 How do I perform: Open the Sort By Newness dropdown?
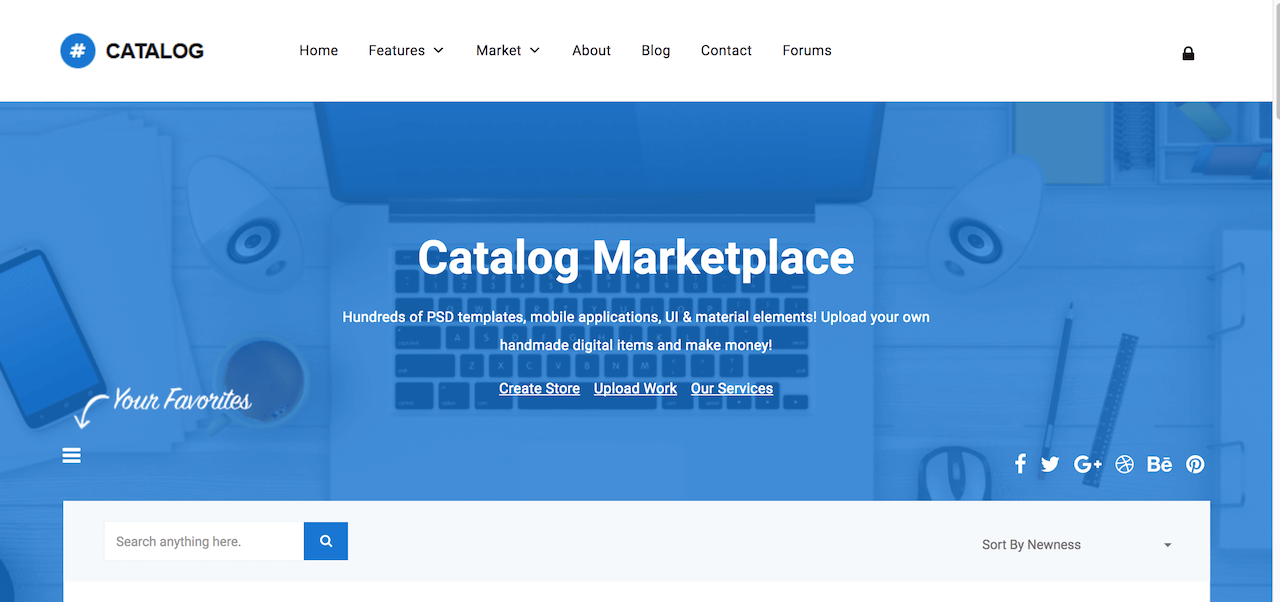(1076, 545)
